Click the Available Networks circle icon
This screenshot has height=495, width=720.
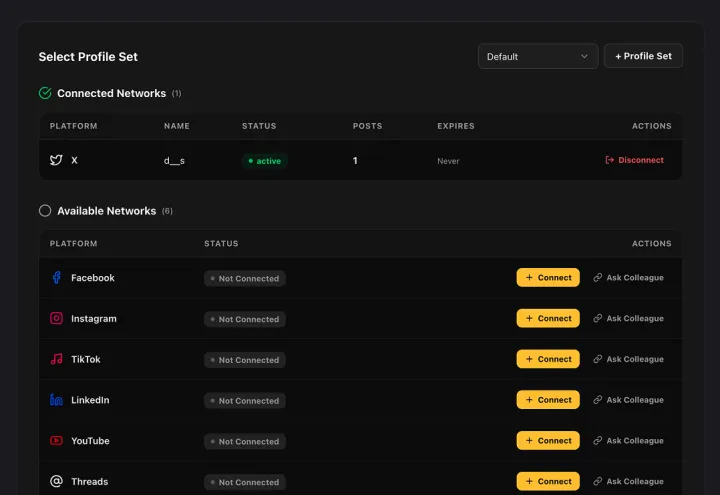pos(45,211)
